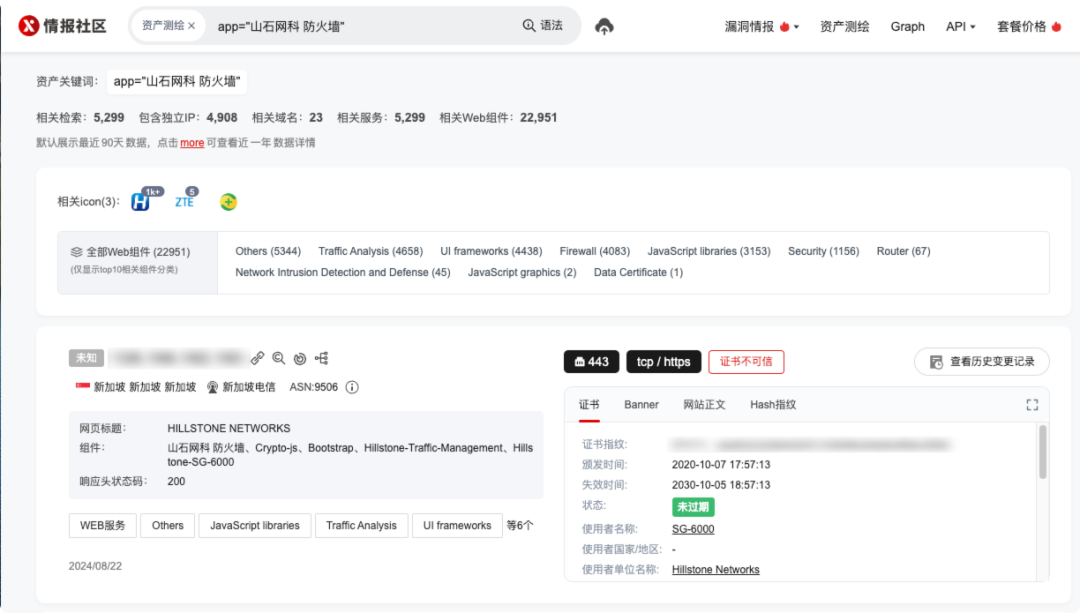Image resolution: width=1080 pixels, height=613 pixels.
Task: Click the magnifier search icon beside the IP
Action: (x=278, y=358)
